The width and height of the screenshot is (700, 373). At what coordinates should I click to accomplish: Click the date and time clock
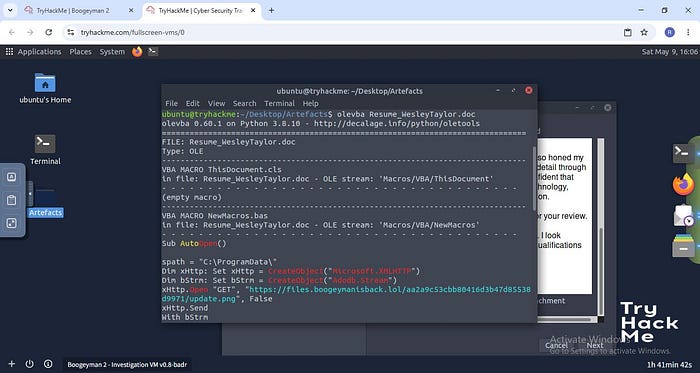pyautogui.click(x=669, y=52)
